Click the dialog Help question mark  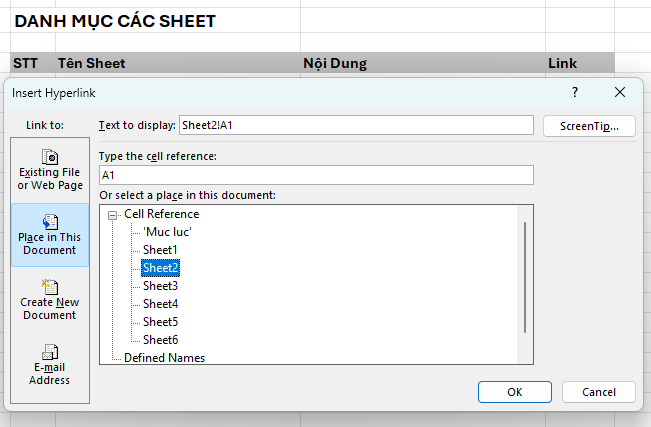coord(575,92)
